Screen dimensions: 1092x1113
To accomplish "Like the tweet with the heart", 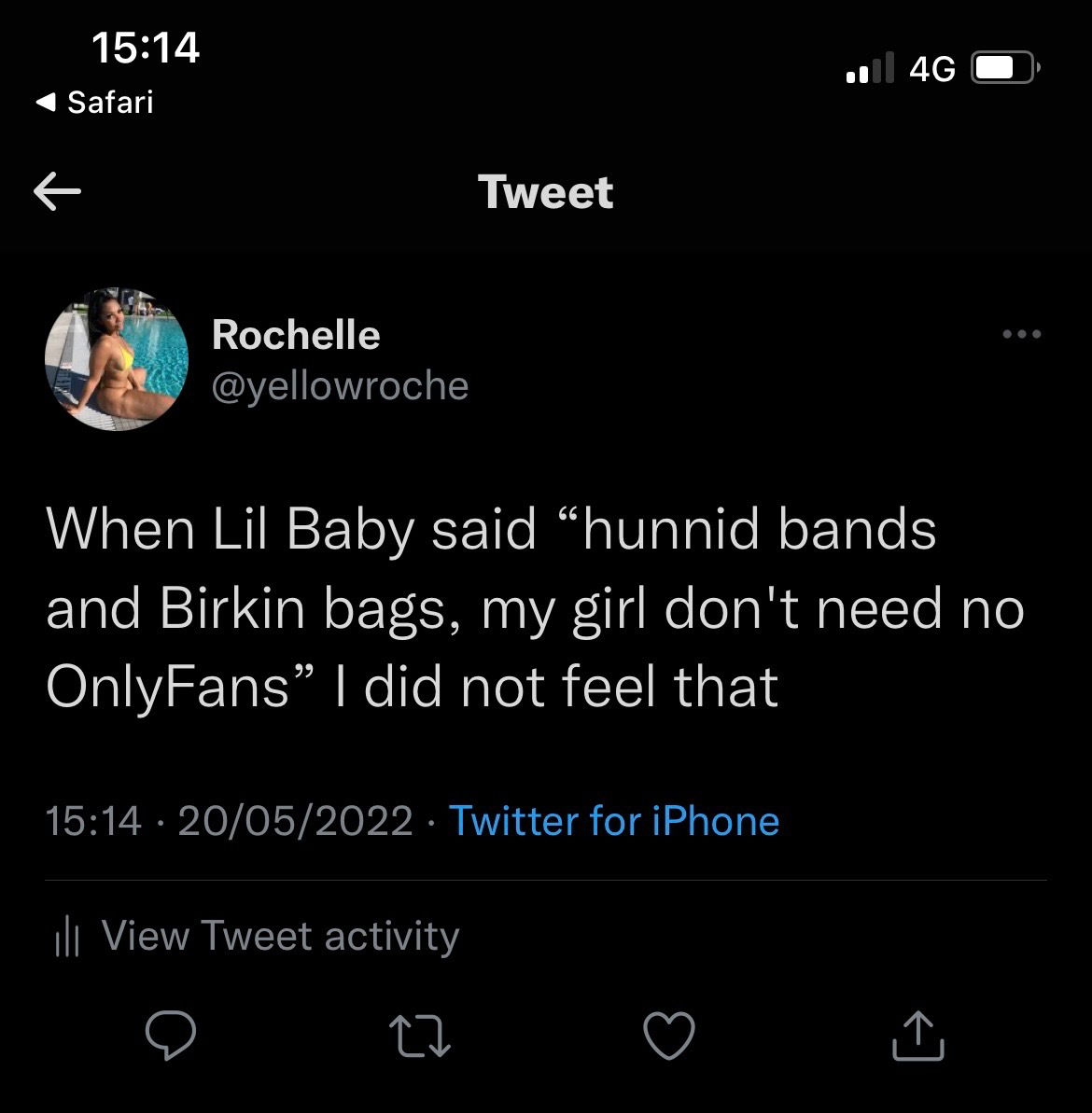I will 669,1036.
